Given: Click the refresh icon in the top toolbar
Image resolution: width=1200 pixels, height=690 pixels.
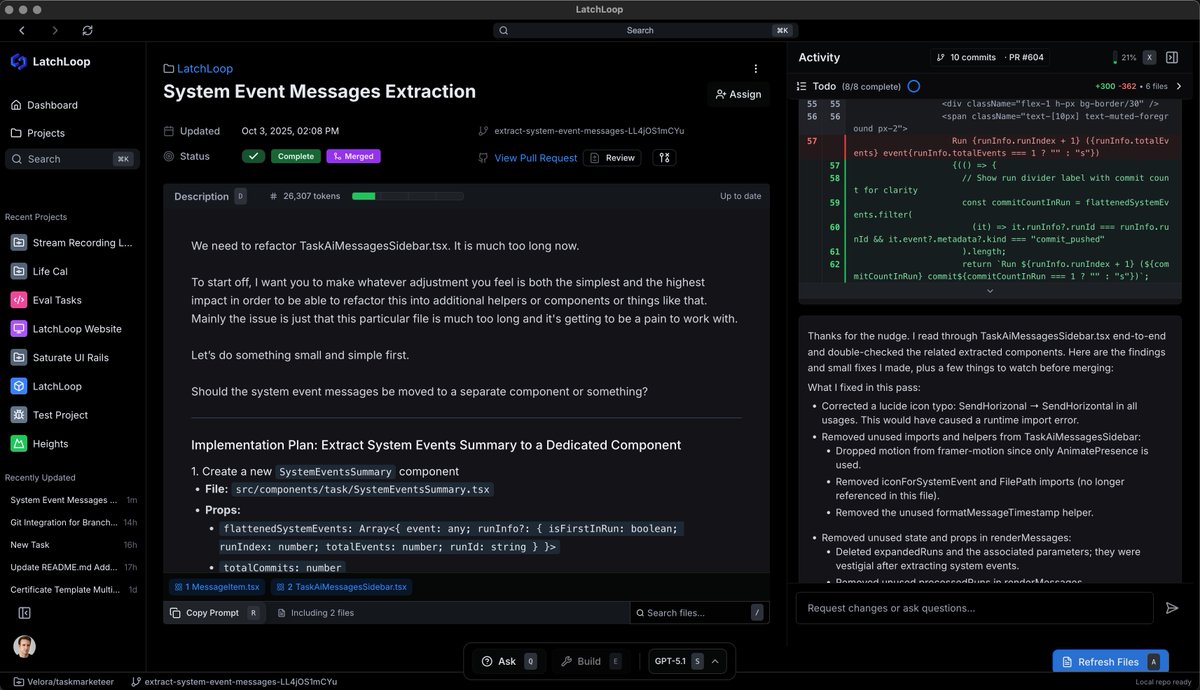Looking at the screenshot, I should click(x=87, y=30).
